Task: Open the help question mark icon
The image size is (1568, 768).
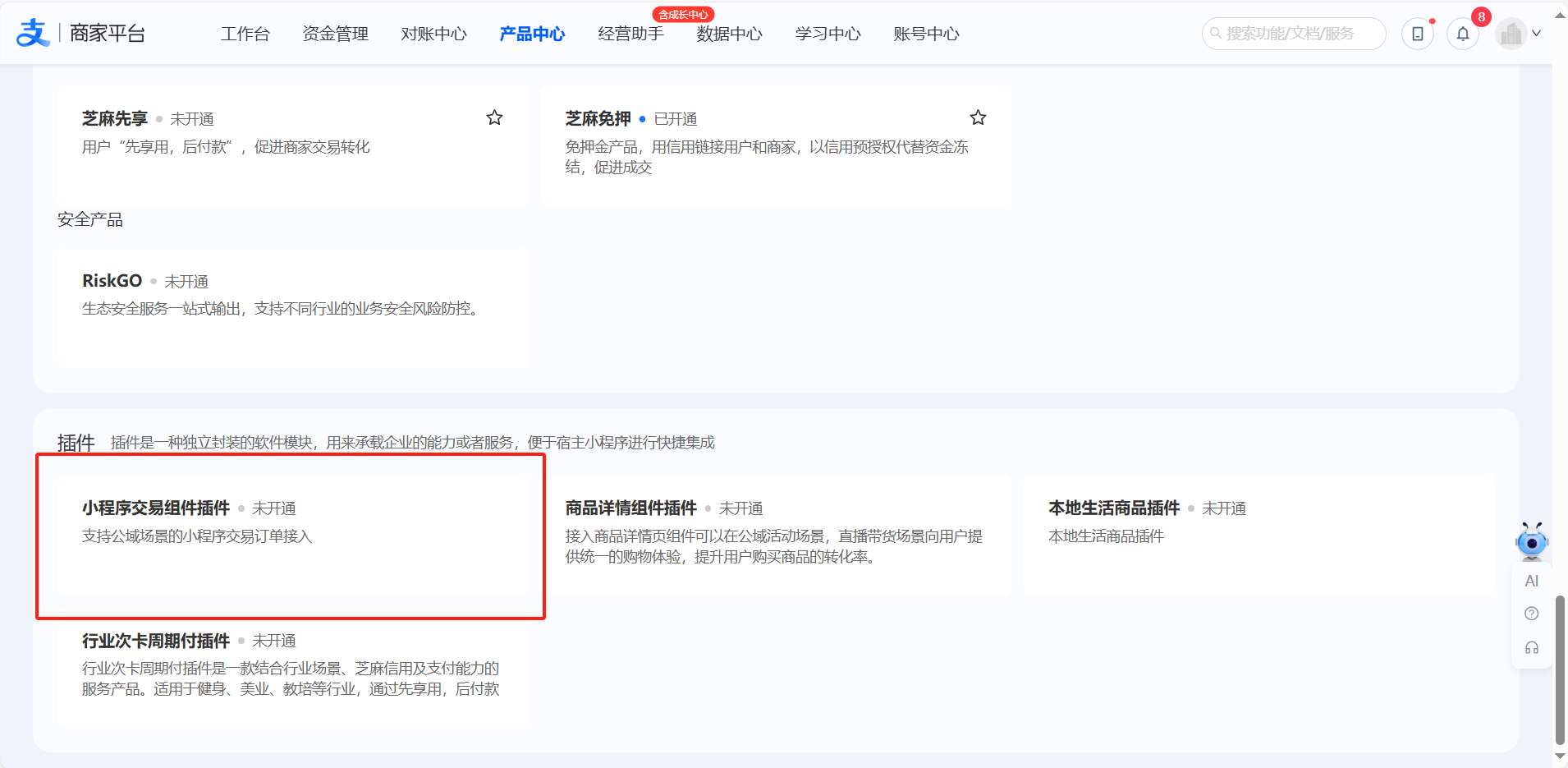Action: [1532, 614]
